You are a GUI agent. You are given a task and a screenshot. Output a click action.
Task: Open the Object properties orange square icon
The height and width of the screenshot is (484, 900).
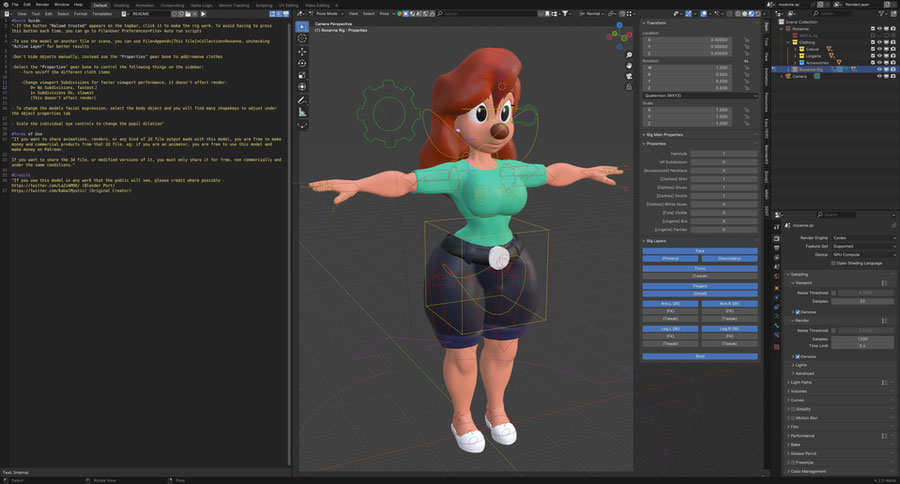click(777, 288)
